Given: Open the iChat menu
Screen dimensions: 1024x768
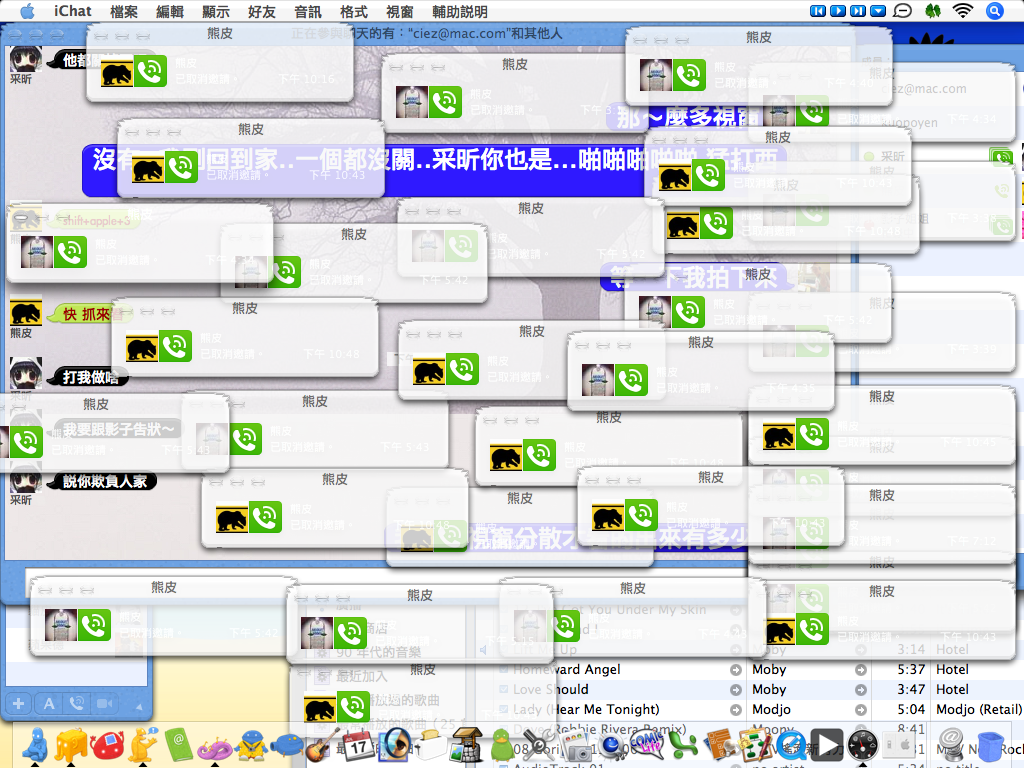Looking at the screenshot, I should pos(72,11).
